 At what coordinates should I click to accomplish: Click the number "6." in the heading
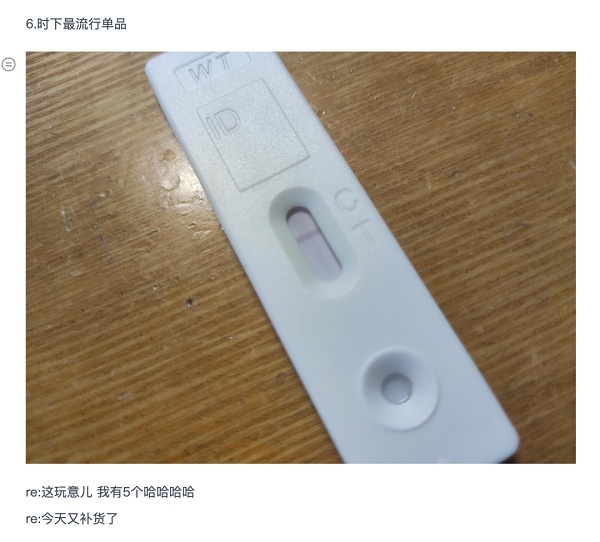[31, 24]
